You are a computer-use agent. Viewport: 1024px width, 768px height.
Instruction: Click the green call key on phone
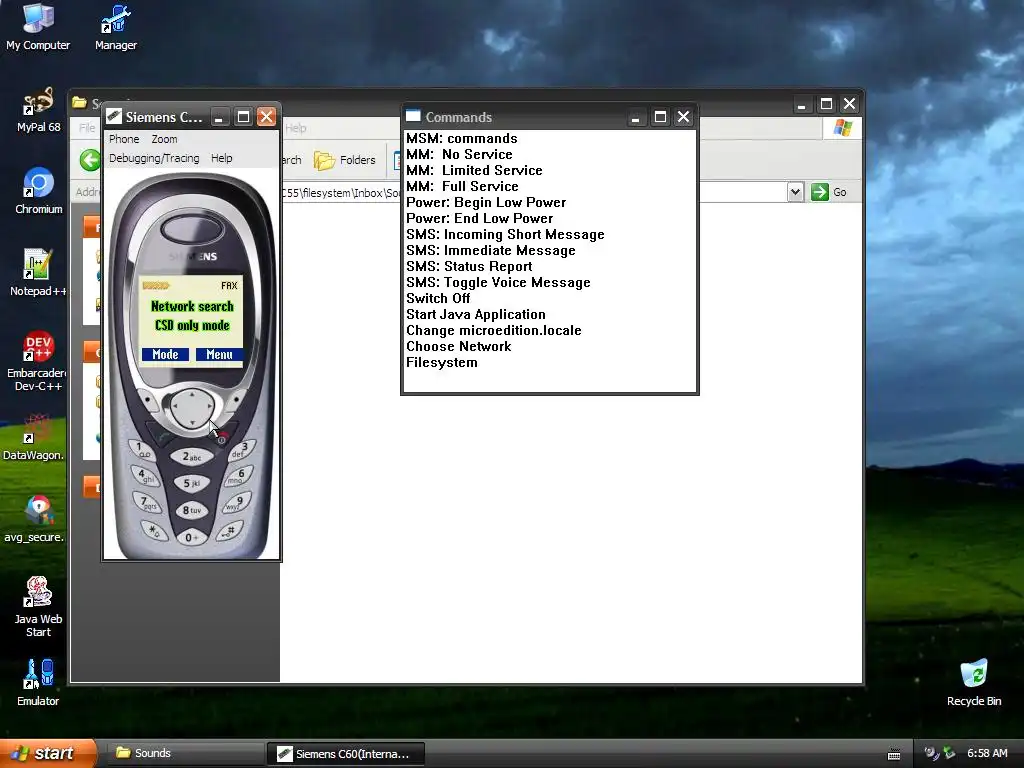[x=161, y=434]
